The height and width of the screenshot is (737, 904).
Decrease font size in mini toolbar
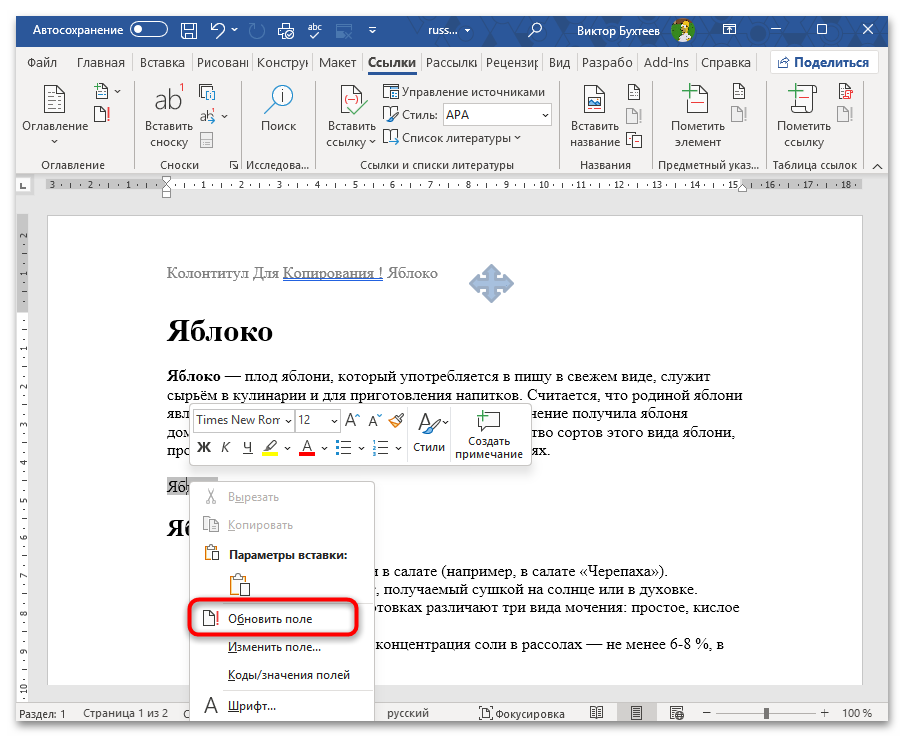pos(375,420)
